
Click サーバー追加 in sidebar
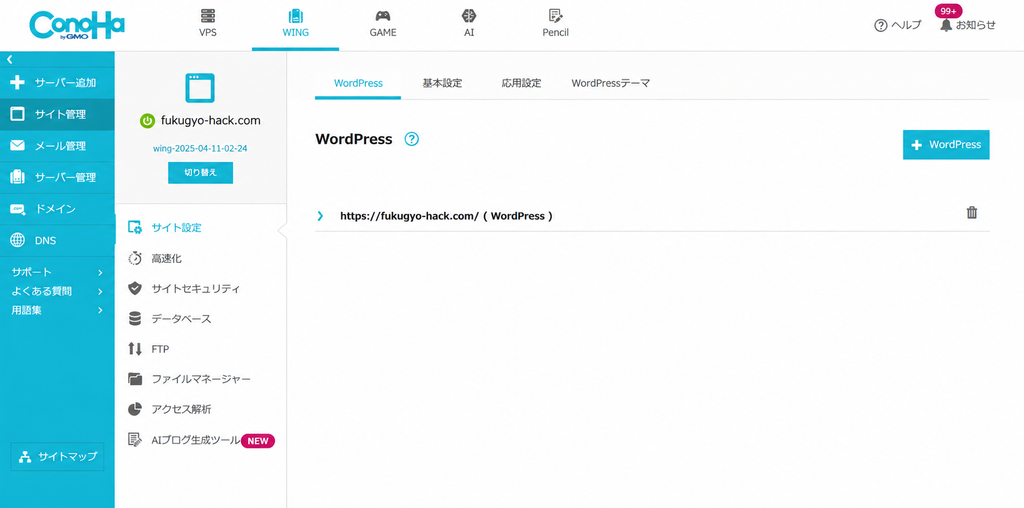[x=57, y=83]
